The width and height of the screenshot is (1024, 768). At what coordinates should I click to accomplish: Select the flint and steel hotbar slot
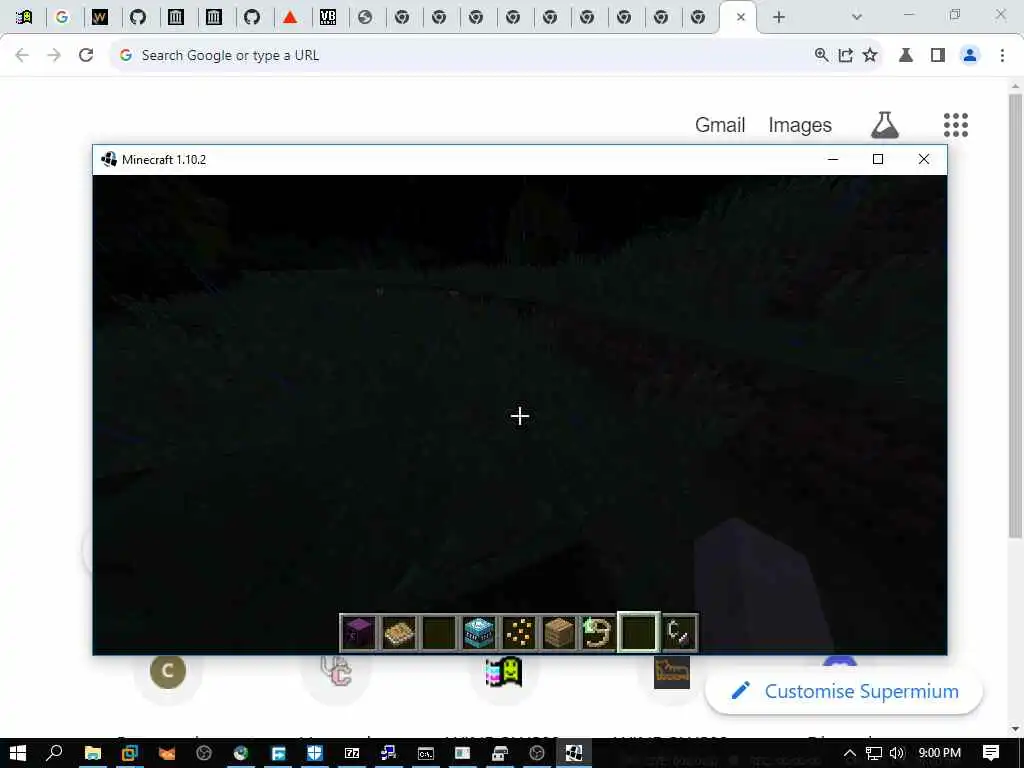coord(680,632)
